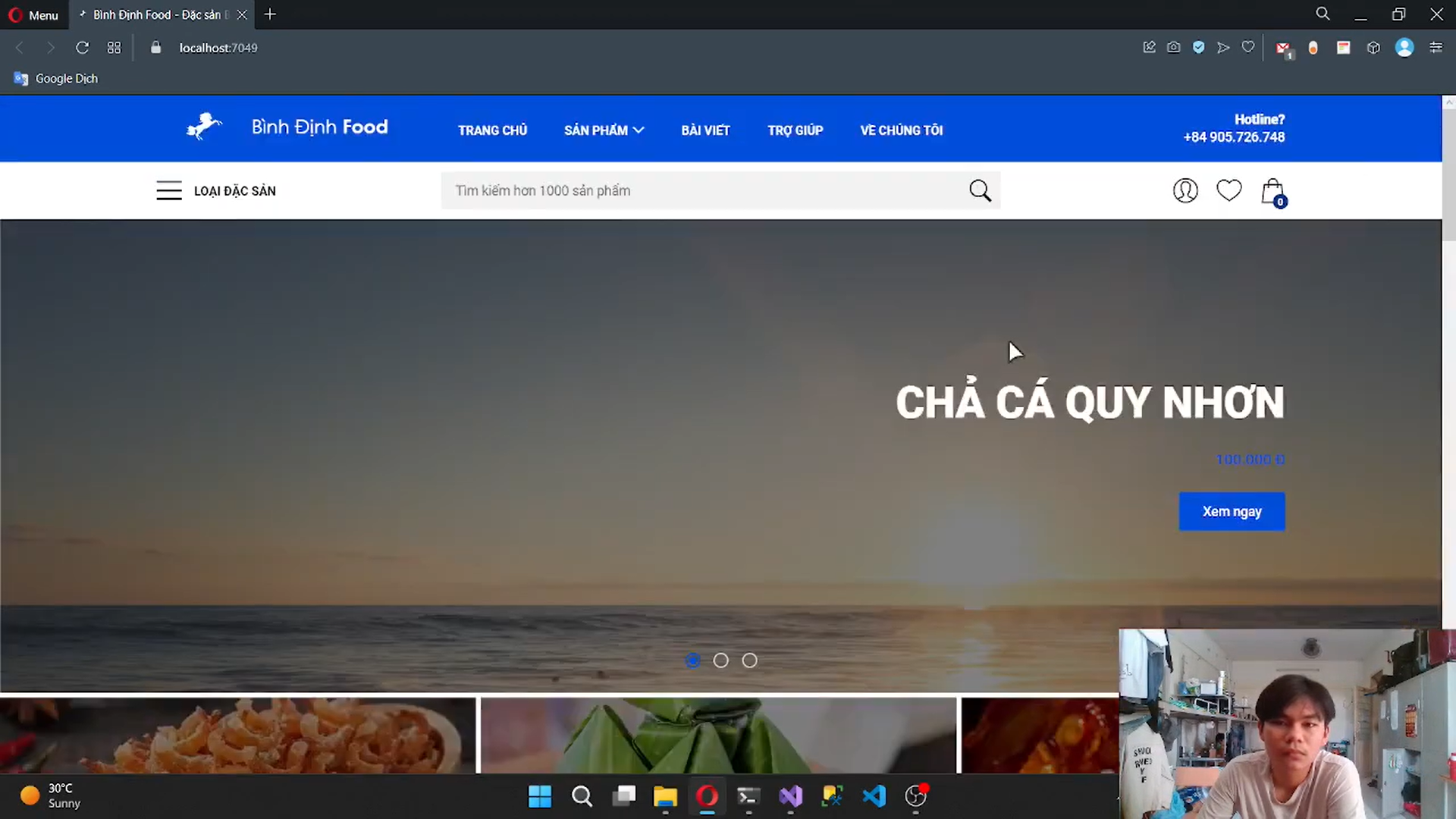
Task: Expand the SẢN PHẨM dropdown menu
Action: tap(604, 130)
